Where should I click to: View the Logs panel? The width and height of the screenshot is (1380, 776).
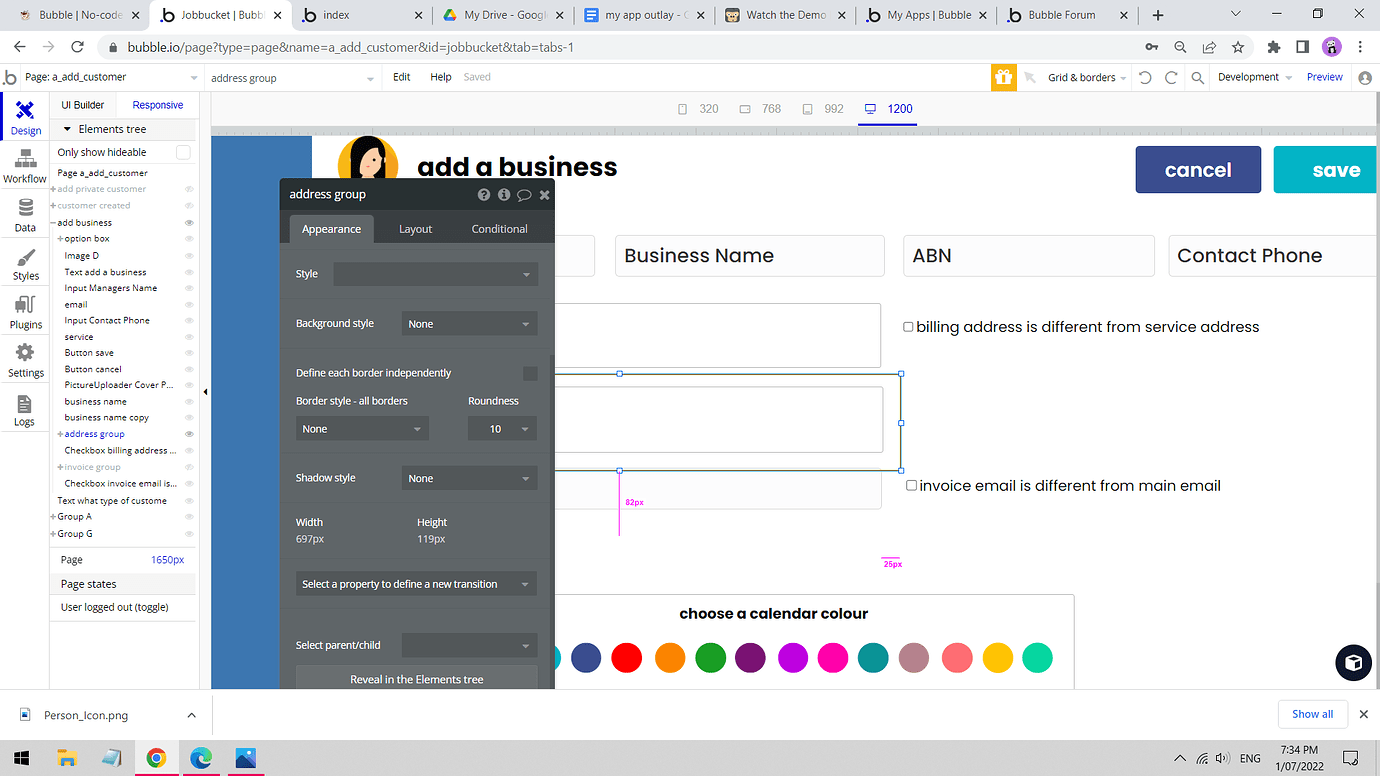(24, 408)
